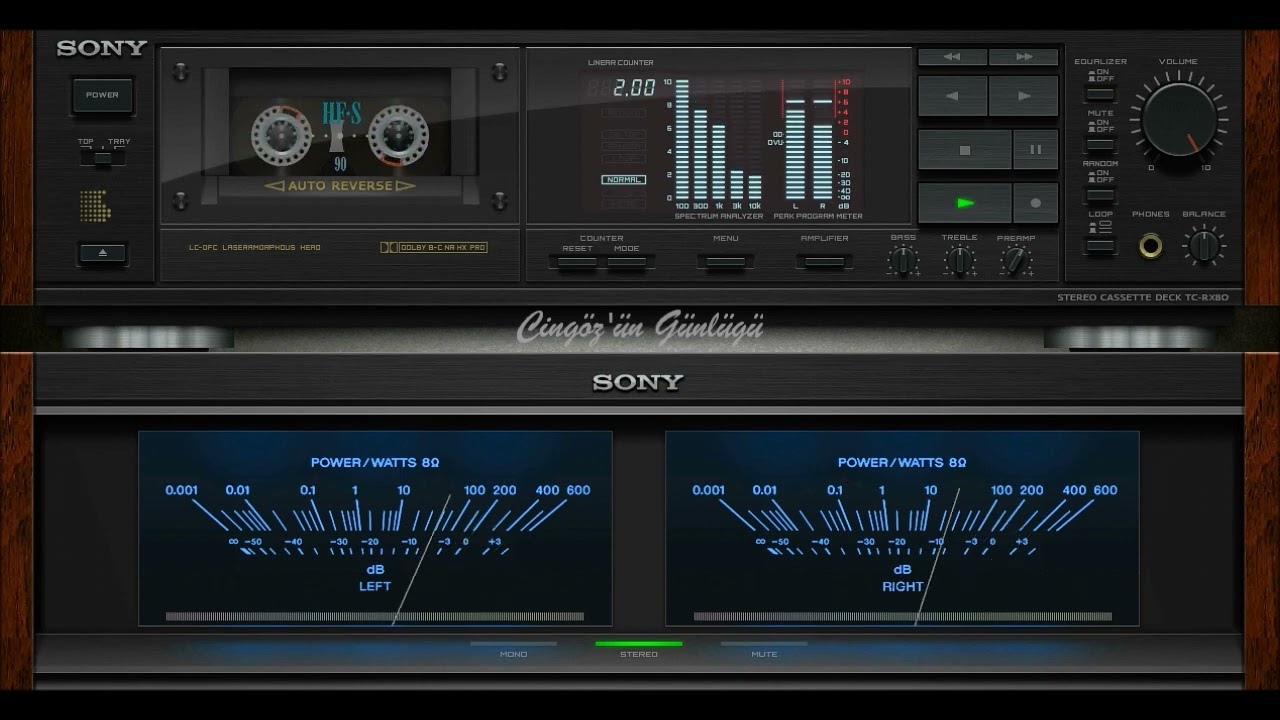Start recording with the round record button

click(1036, 203)
